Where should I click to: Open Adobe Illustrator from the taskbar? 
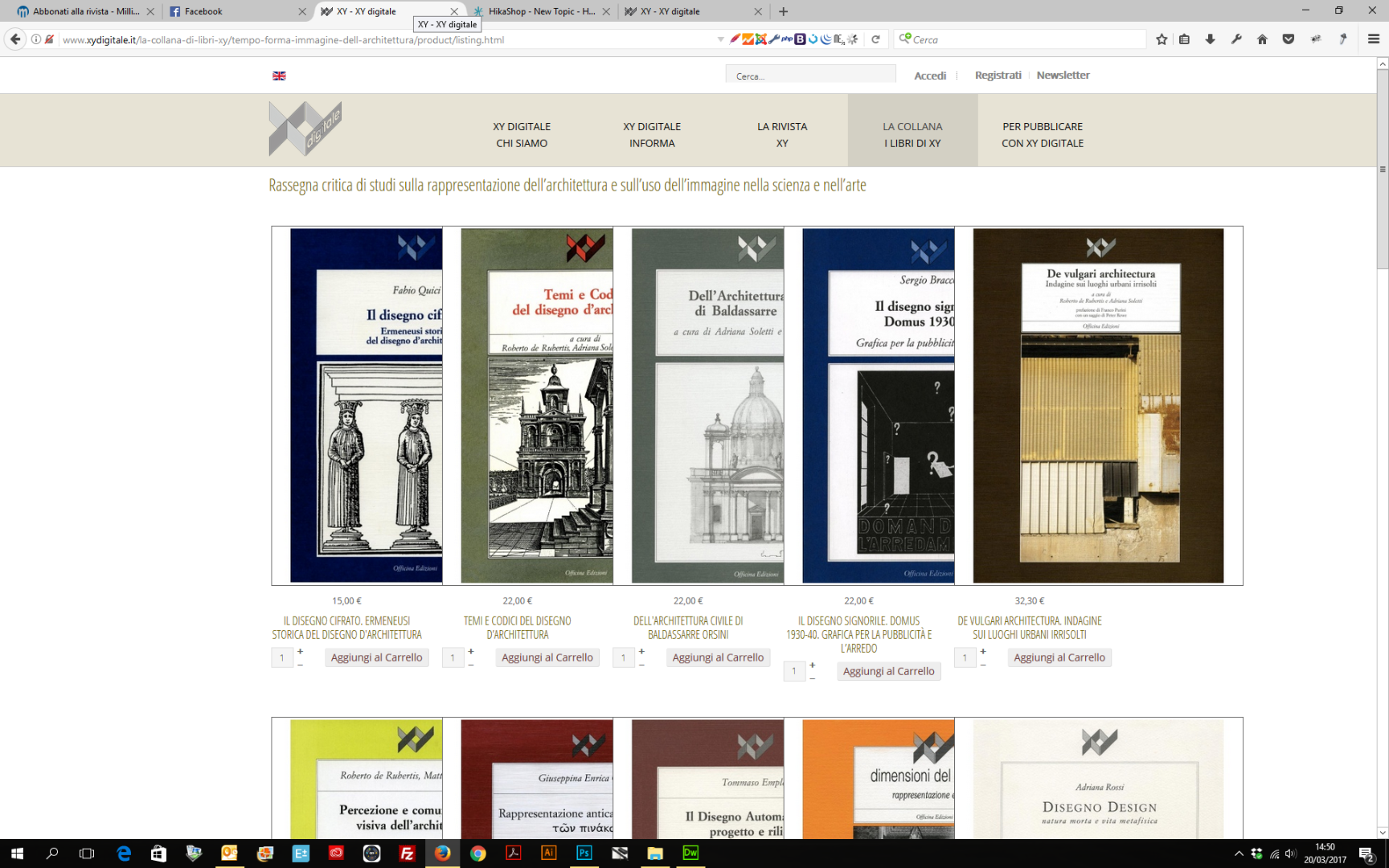point(549,854)
